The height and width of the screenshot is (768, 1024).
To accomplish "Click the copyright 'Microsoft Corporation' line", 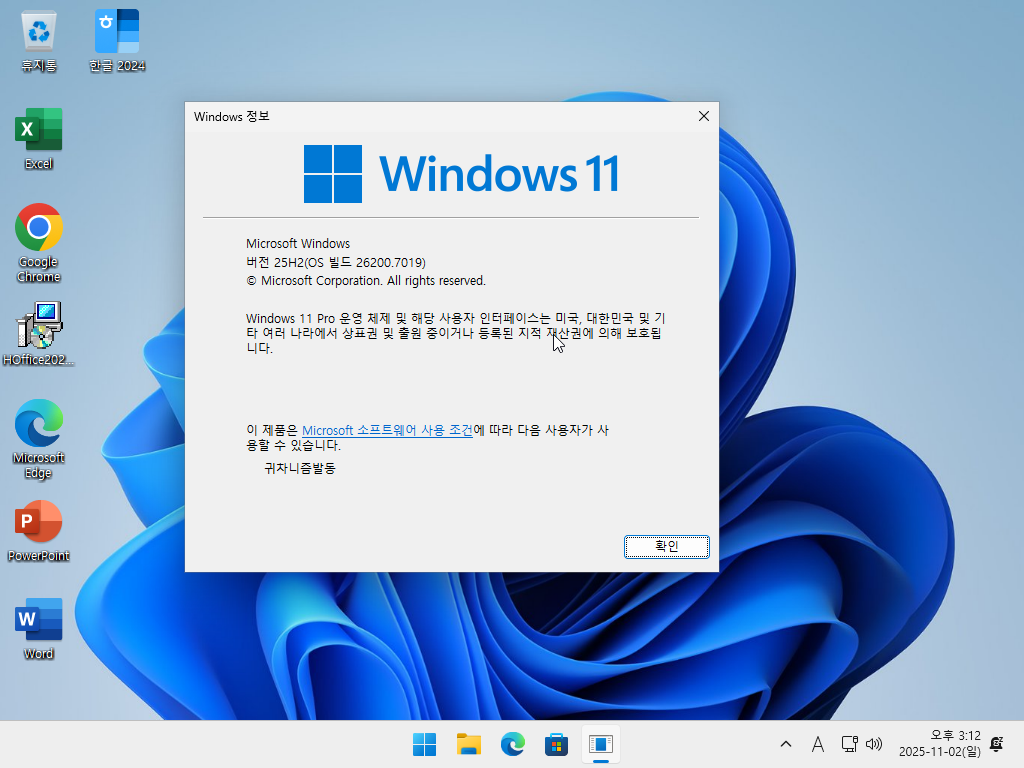I will coord(366,281).
